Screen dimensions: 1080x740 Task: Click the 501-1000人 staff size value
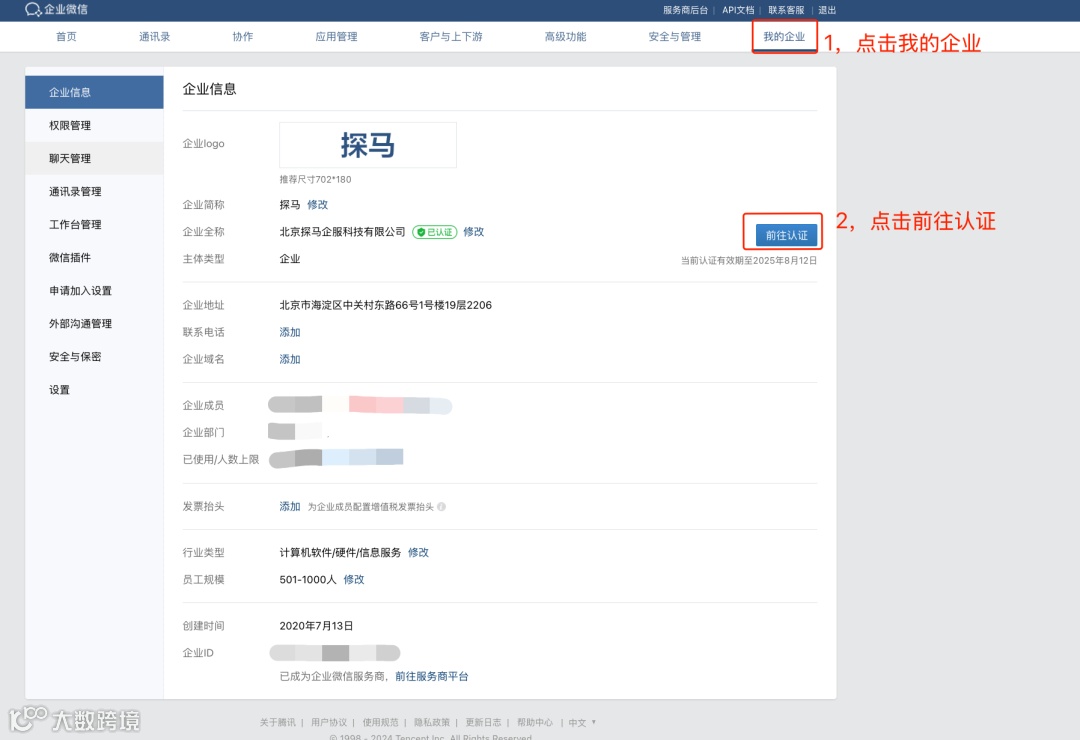[x=308, y=579]
